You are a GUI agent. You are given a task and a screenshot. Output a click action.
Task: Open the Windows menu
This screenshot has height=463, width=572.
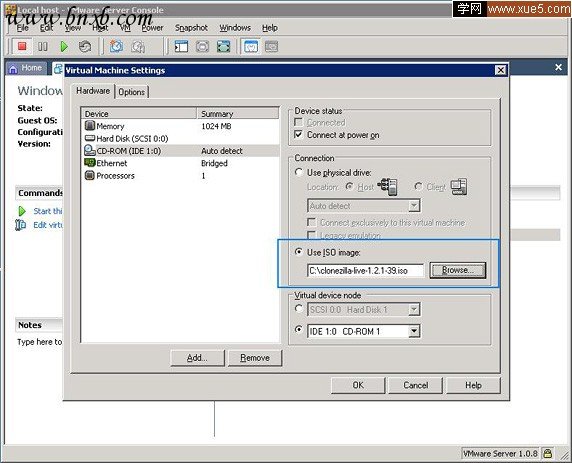(235, 28)
